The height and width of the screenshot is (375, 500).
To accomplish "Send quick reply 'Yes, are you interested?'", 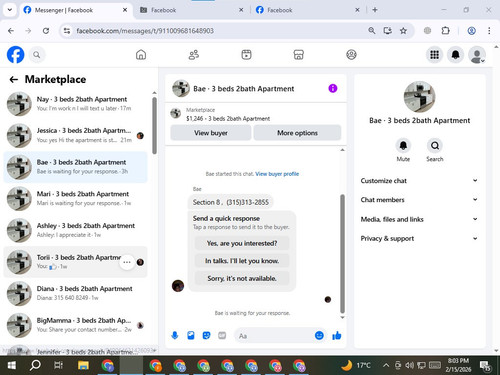I will tap(242, 243).
